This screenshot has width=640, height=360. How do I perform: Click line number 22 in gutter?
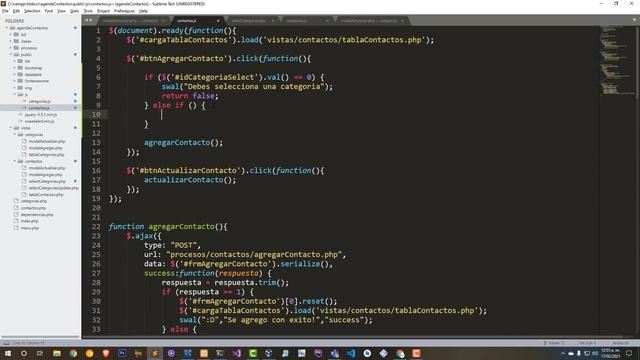96,227
